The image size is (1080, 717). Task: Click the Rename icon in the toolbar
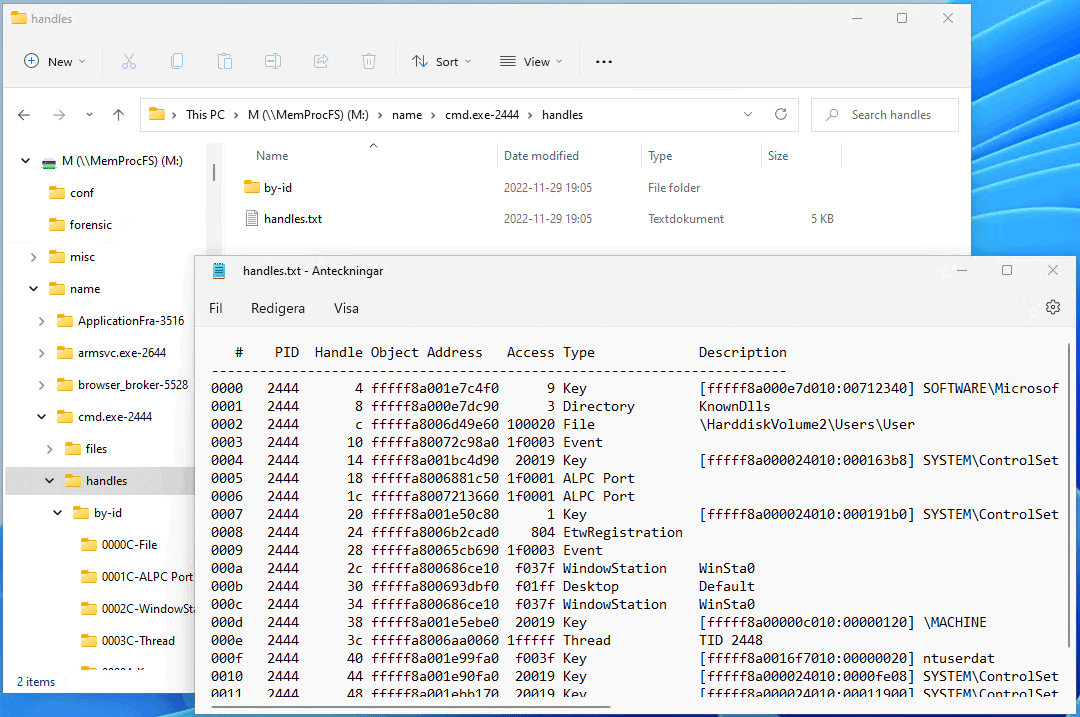point(272,61)
